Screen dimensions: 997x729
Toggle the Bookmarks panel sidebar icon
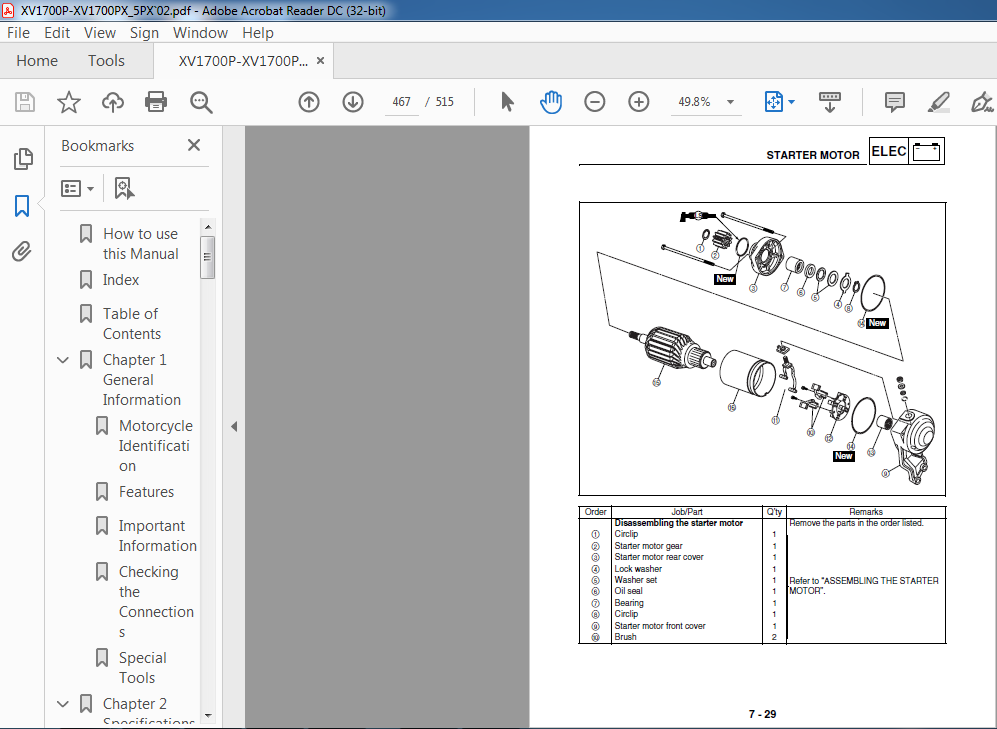[22, 206]
